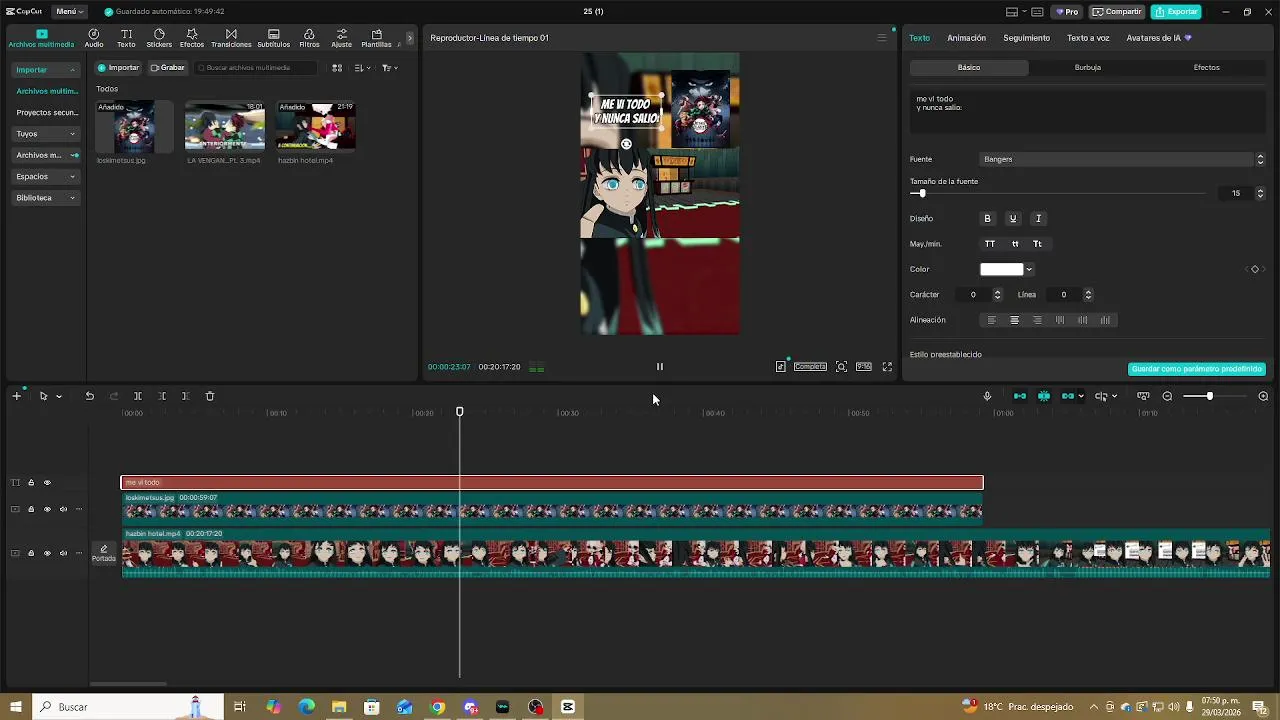Screen dimensions: 1280x720
Task: Zoom out the timeline
Action: 1167,396
